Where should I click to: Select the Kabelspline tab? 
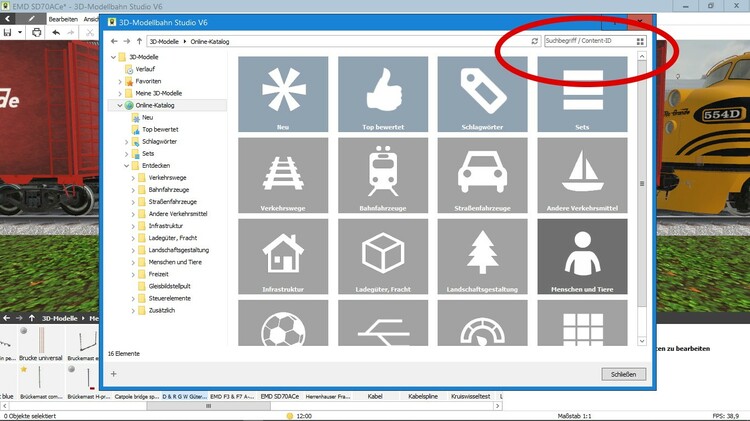[x=423, y=397]
